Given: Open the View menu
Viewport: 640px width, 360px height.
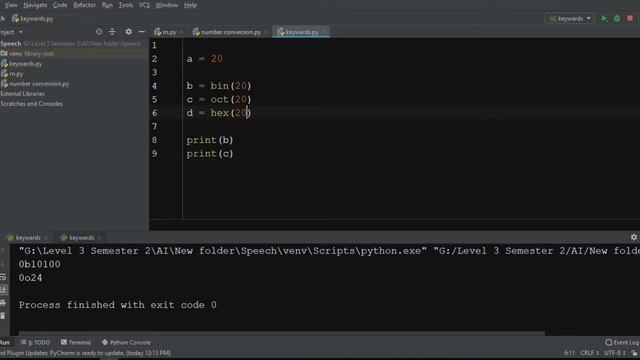Looking at the screenshot, I should point(11,5).
